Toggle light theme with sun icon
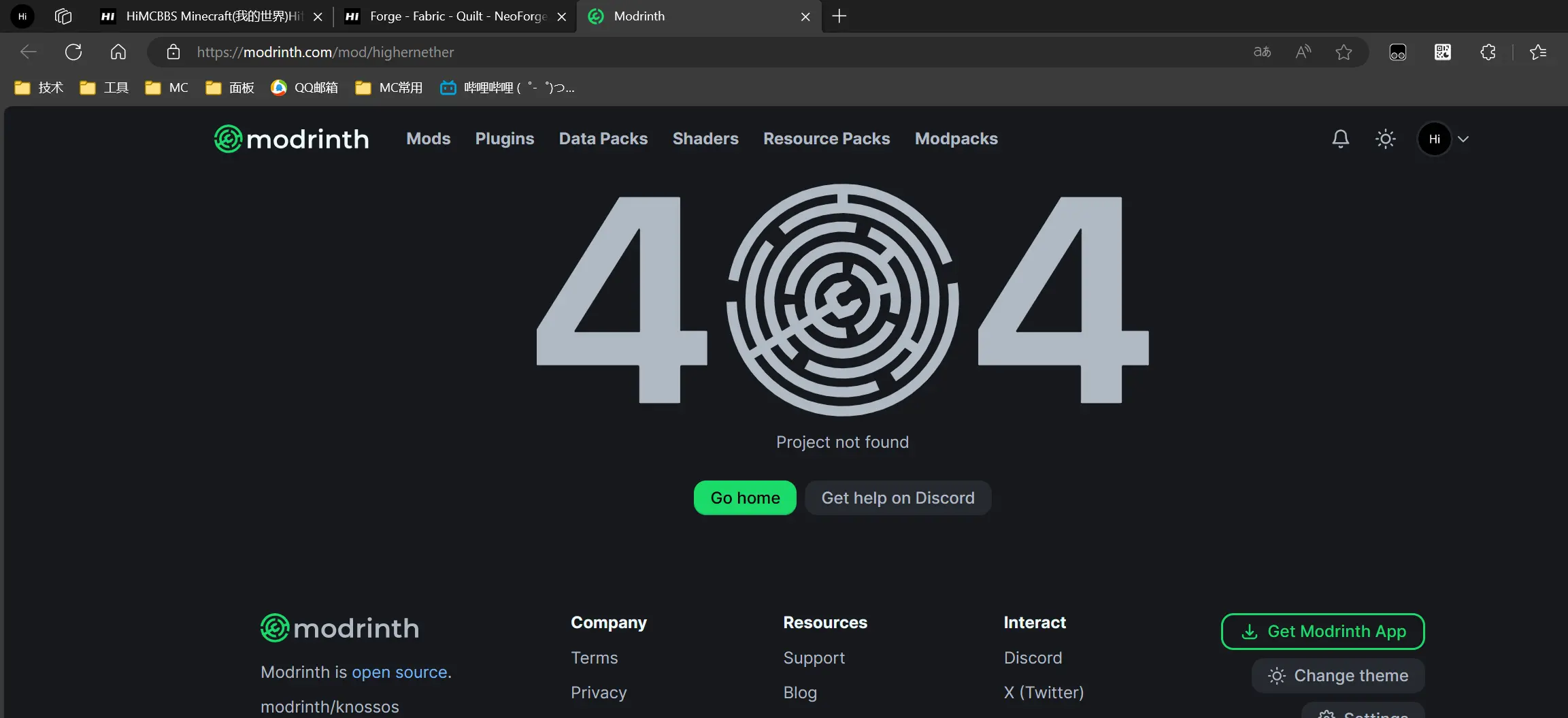This screenshot has height=718, width=1568. coord(1385,139)
